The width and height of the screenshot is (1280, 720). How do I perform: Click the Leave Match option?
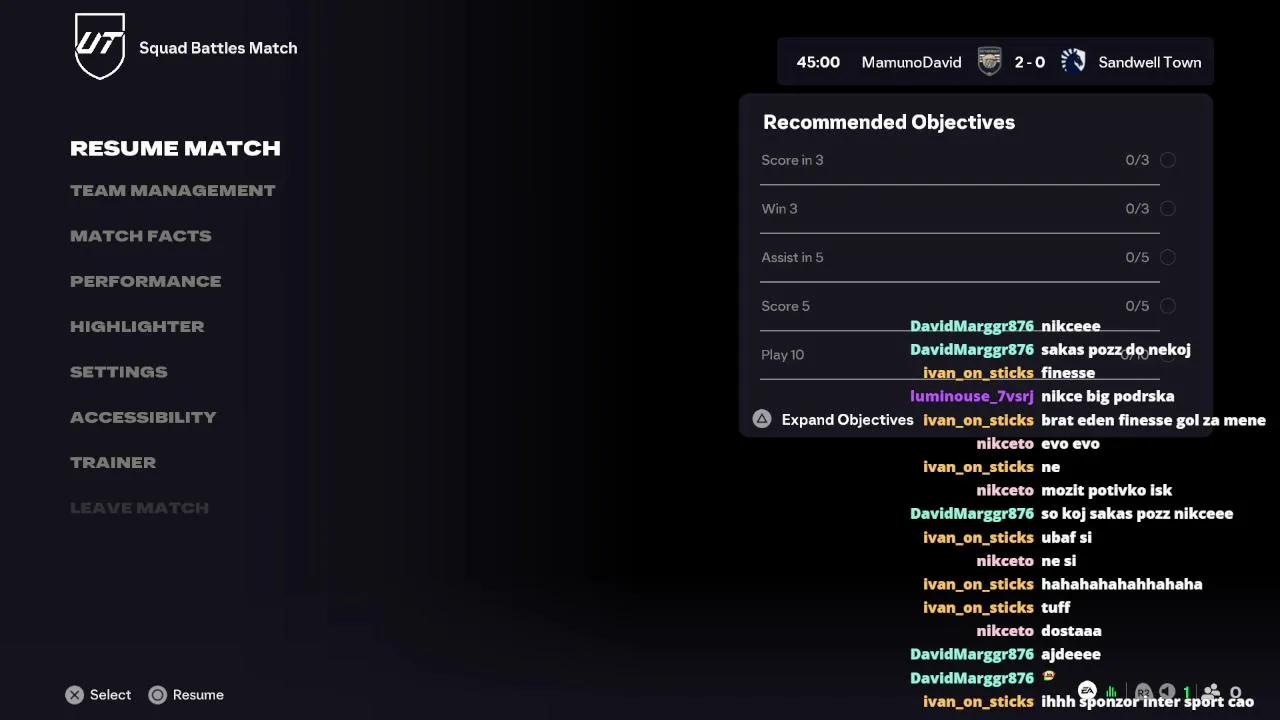139,508
